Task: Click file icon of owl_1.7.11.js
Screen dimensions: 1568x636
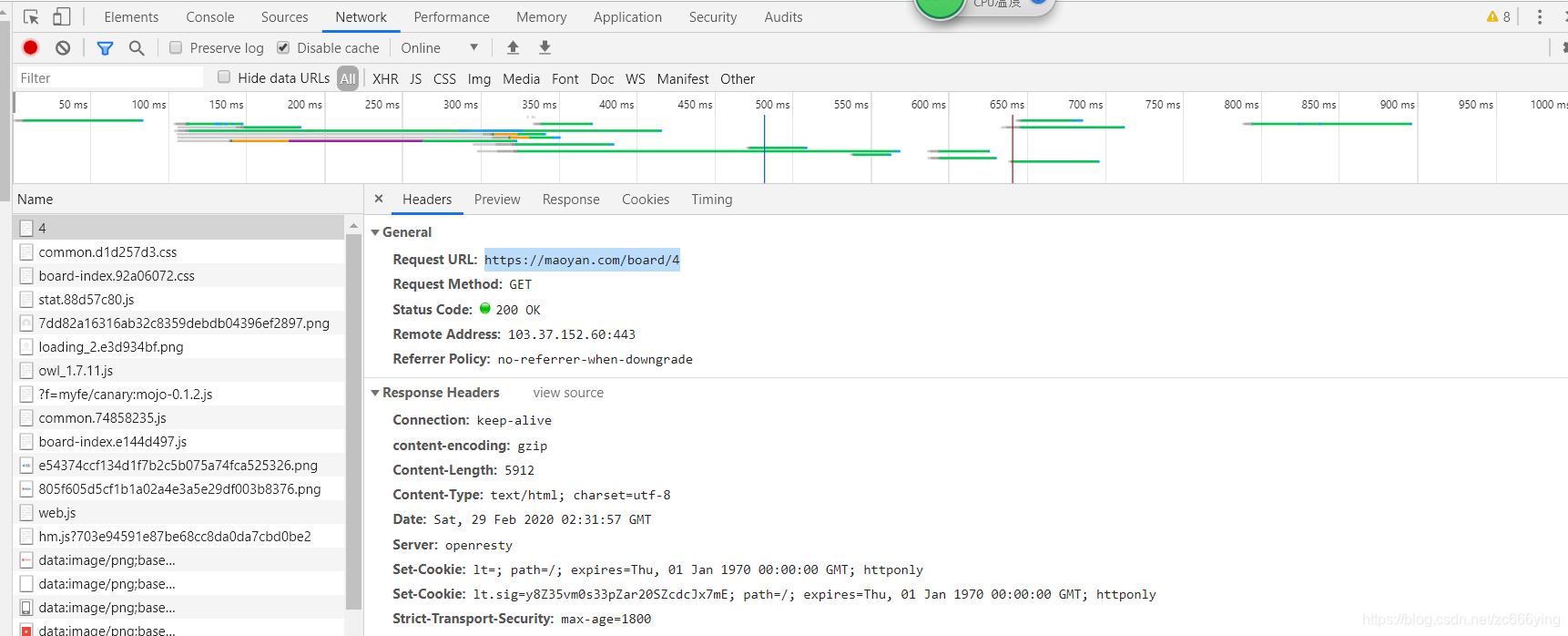Action: (x=26, y=370)
